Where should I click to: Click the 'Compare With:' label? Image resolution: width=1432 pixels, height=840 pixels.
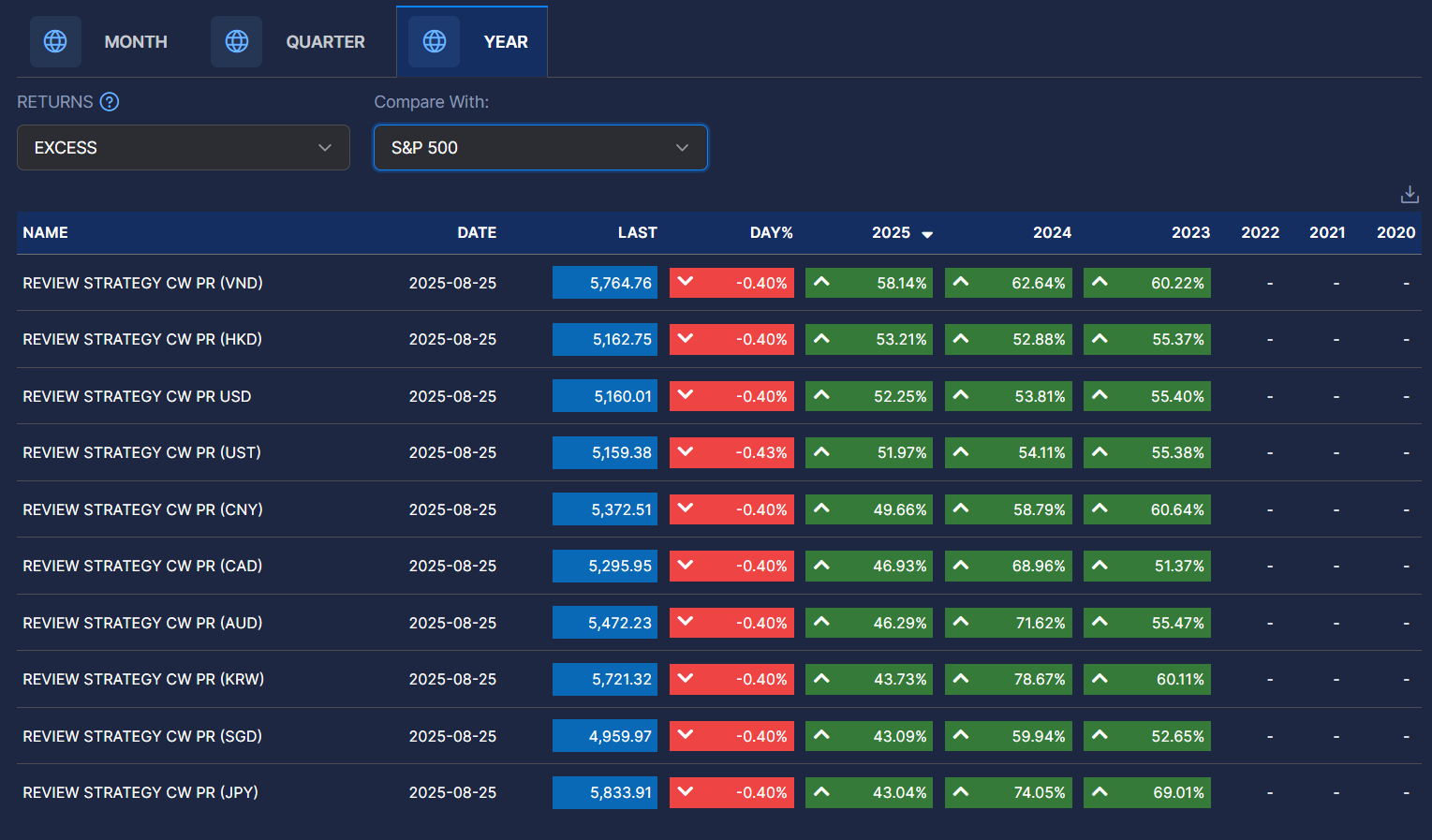coord(432,102)
